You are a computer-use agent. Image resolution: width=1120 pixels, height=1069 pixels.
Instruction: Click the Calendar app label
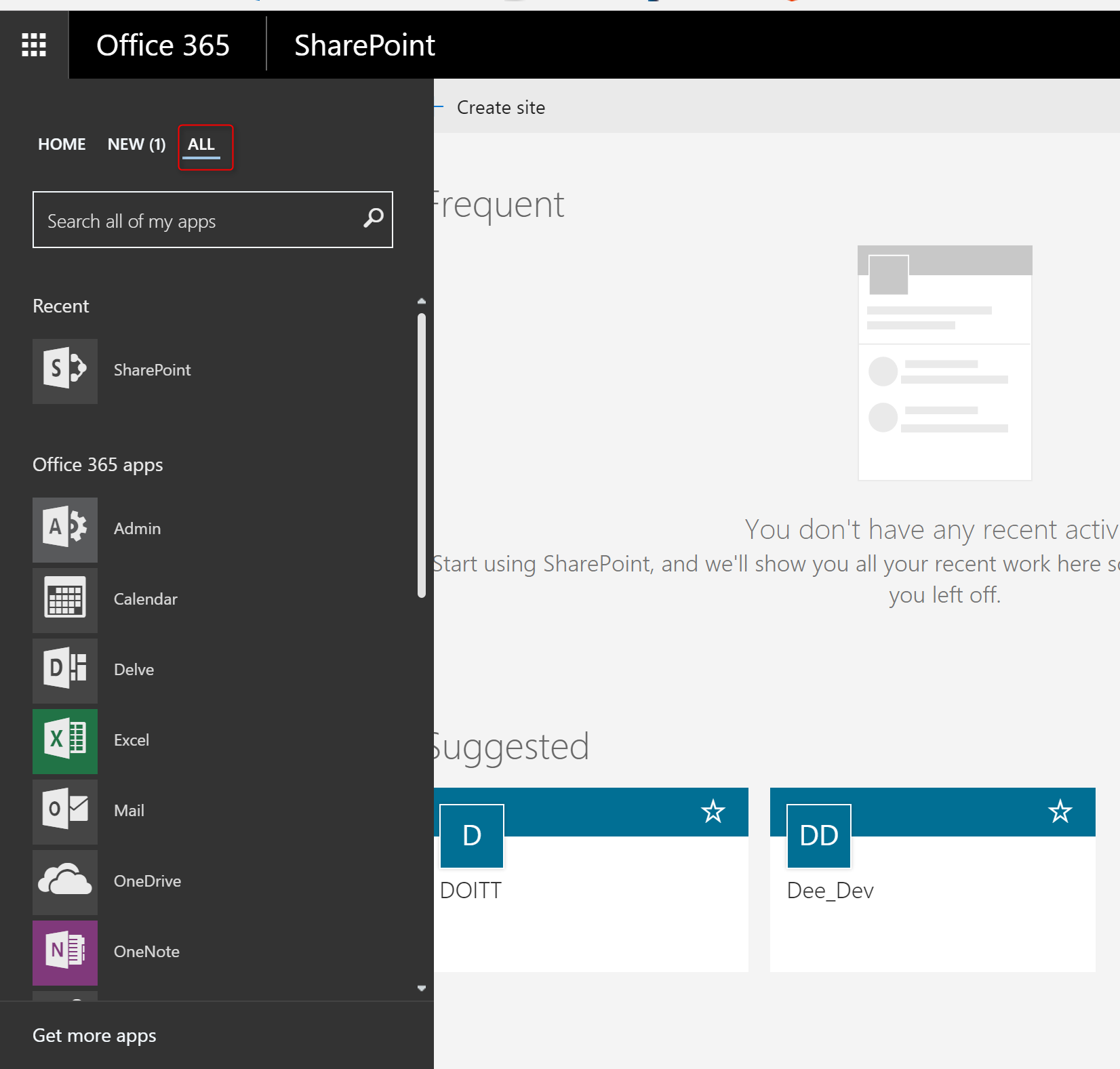pos(146,599)
